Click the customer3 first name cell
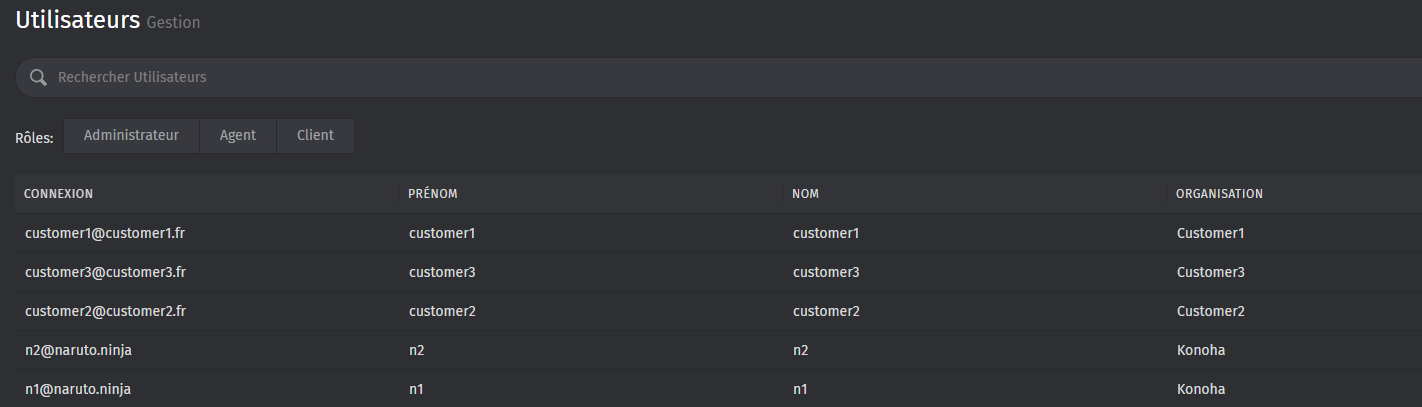The width and height of the screenshot is (1422, 407). 442,272
